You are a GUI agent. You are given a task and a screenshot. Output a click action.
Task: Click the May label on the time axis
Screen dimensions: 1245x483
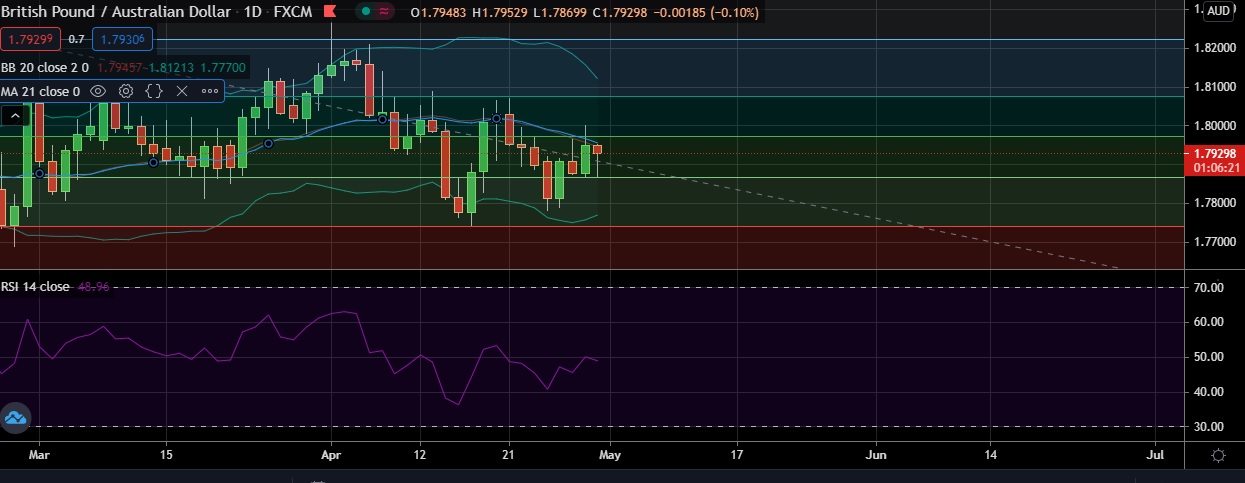coord(610,455)
